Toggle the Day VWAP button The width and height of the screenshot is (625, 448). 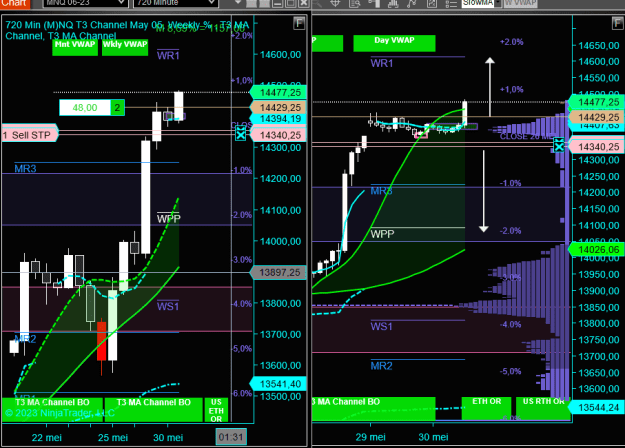pos(394,43)
